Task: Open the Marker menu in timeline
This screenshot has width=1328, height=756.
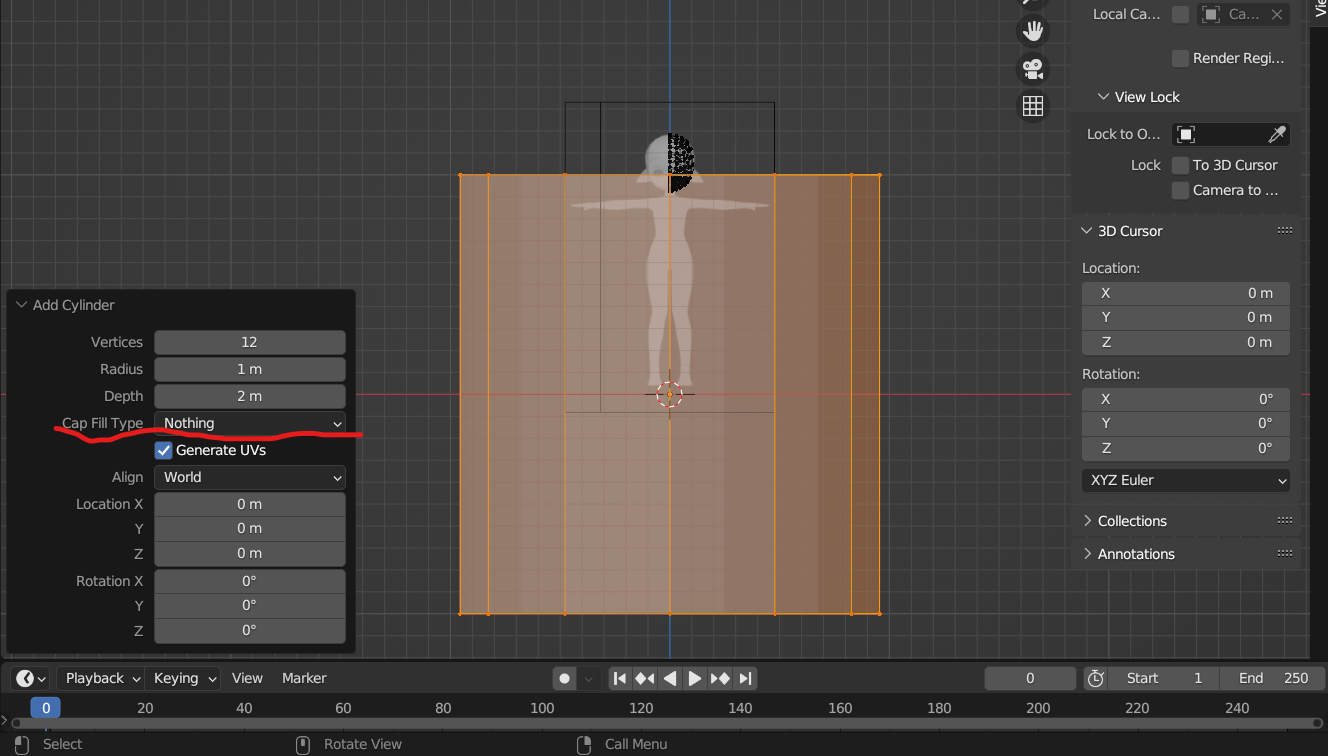Action: coord(304,678)
